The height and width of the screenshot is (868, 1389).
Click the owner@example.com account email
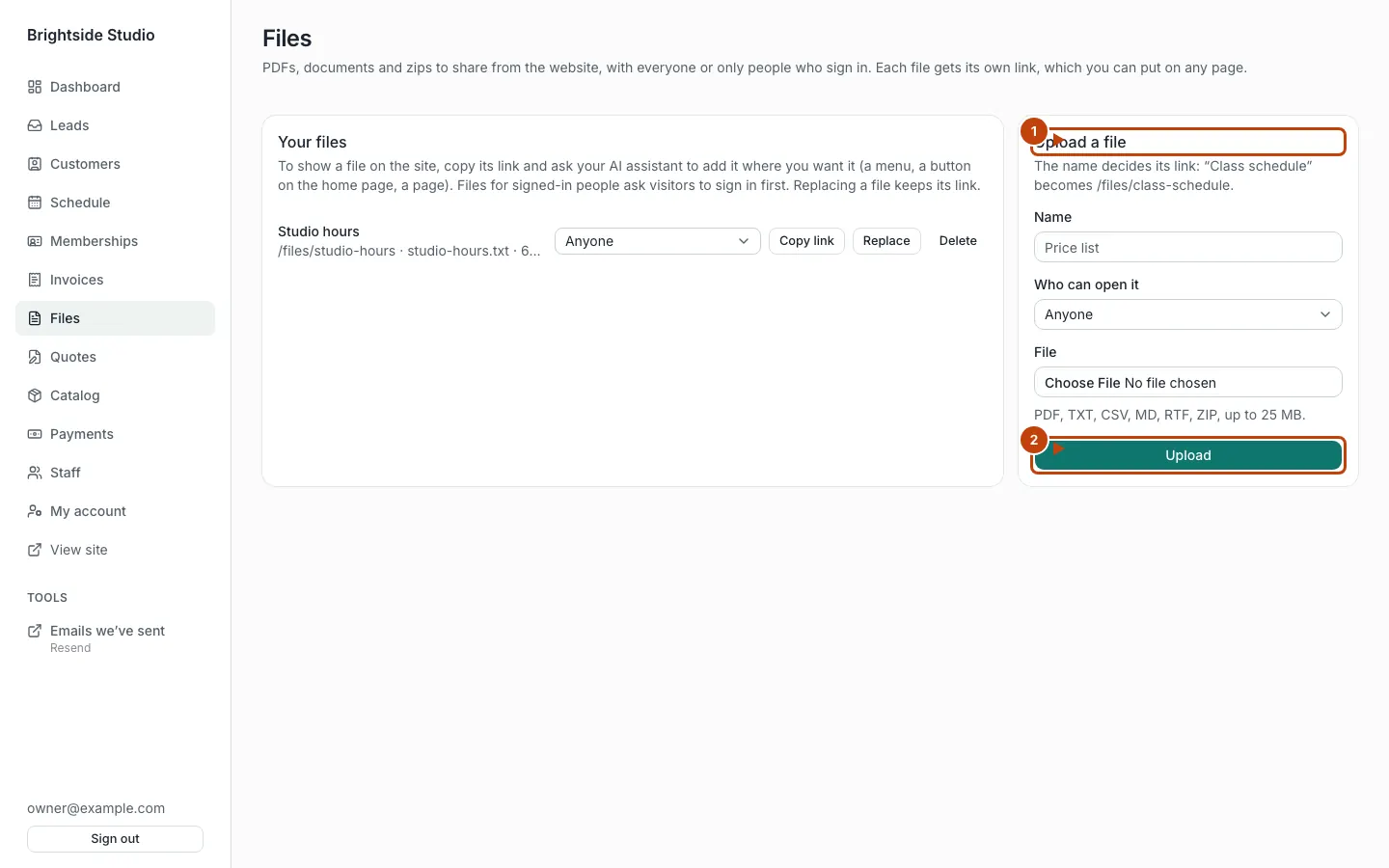click(95, 808)
